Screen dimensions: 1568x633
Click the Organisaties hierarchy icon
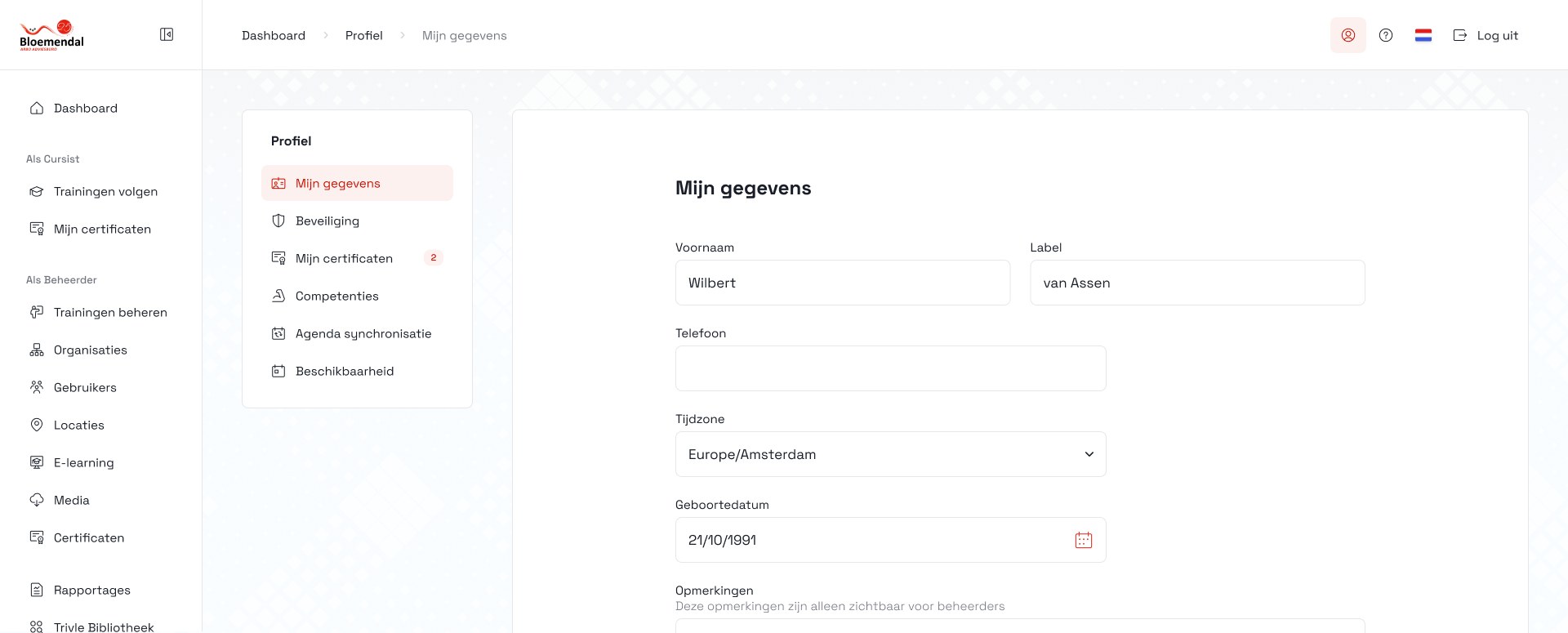click(37, 350)
